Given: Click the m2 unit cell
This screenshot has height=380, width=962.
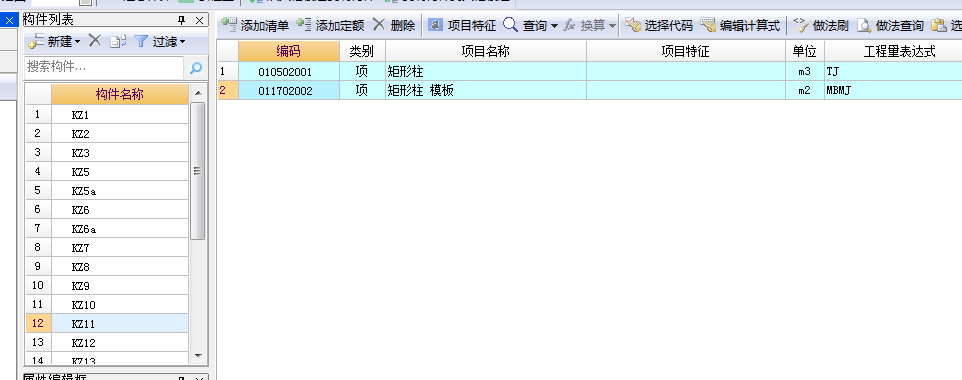Looking at the screenshot, I should [804, 90].
